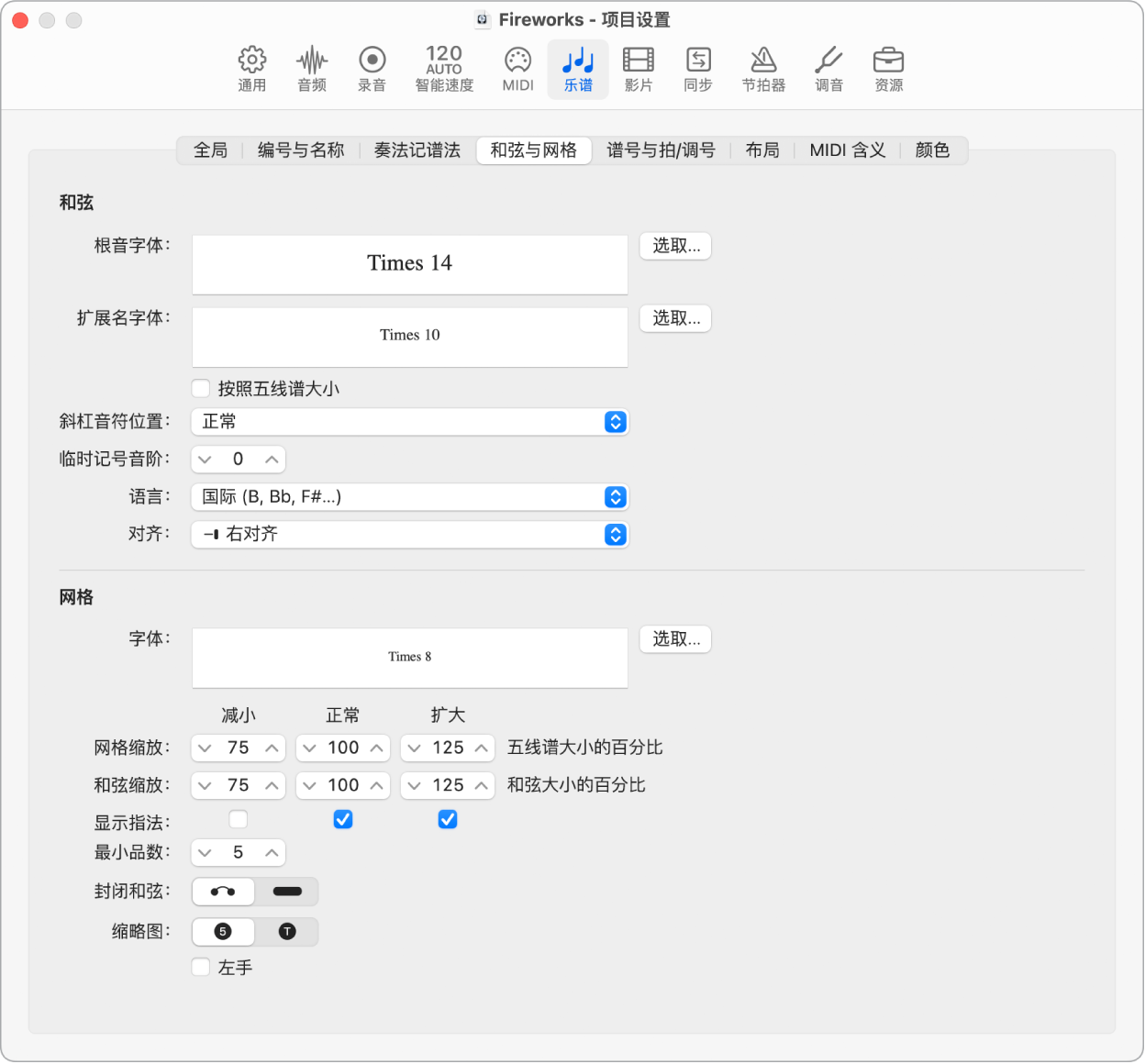Click the 智能速度 icon
The height and width of the screenshot is (1064, 1145).
(x=443, y=69)
